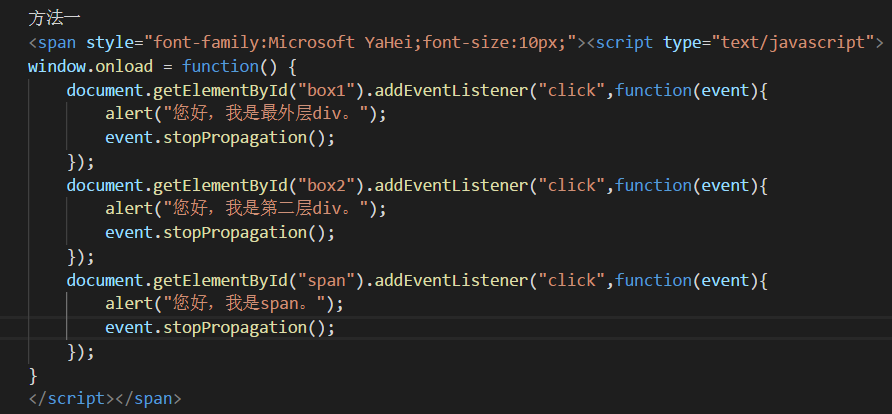This screenshot has width=892, height=414.
Task: Click the highlighted last event.stopPropagation() line
Action: [220, 328]
